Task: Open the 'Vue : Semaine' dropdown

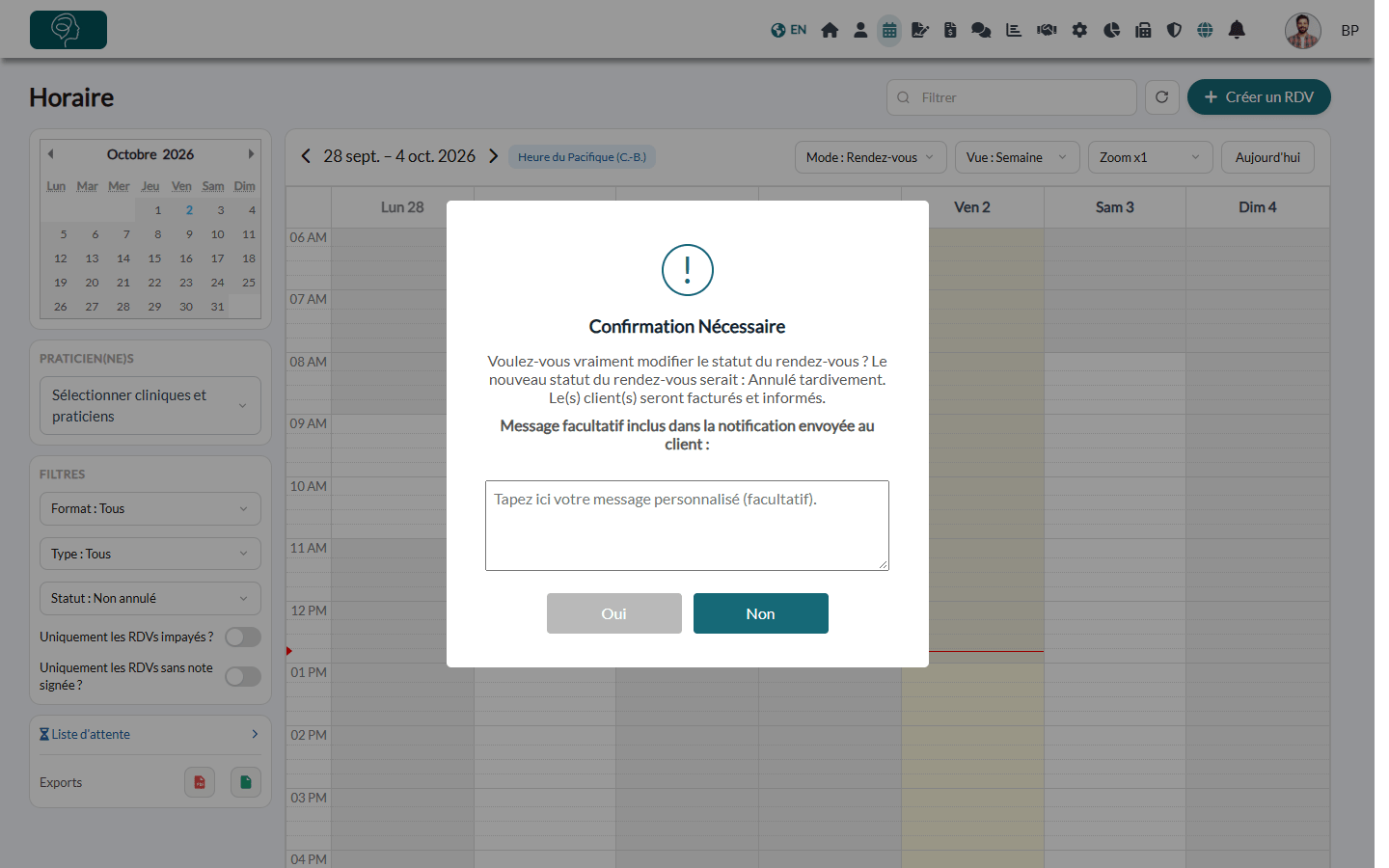Action: tap(1018, 157)
